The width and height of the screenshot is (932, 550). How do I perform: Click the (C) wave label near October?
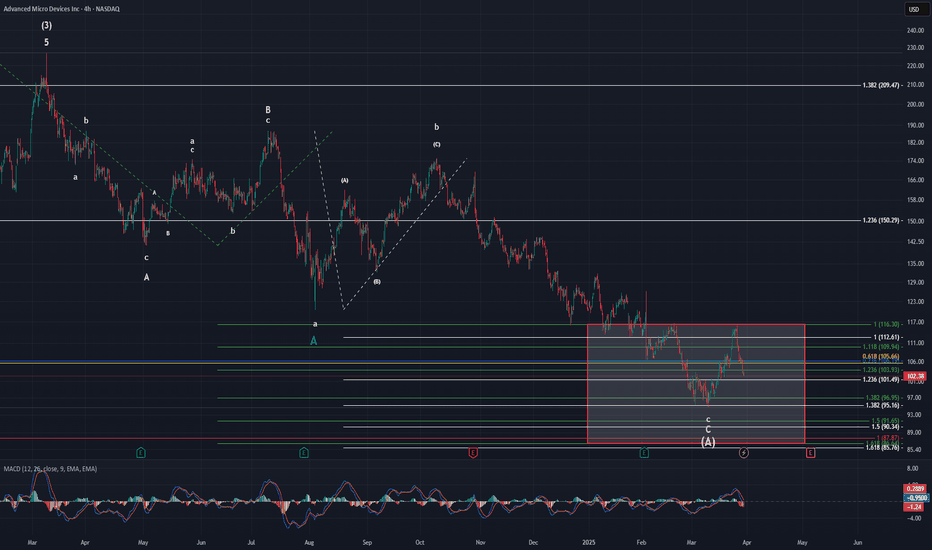[437, 144]
